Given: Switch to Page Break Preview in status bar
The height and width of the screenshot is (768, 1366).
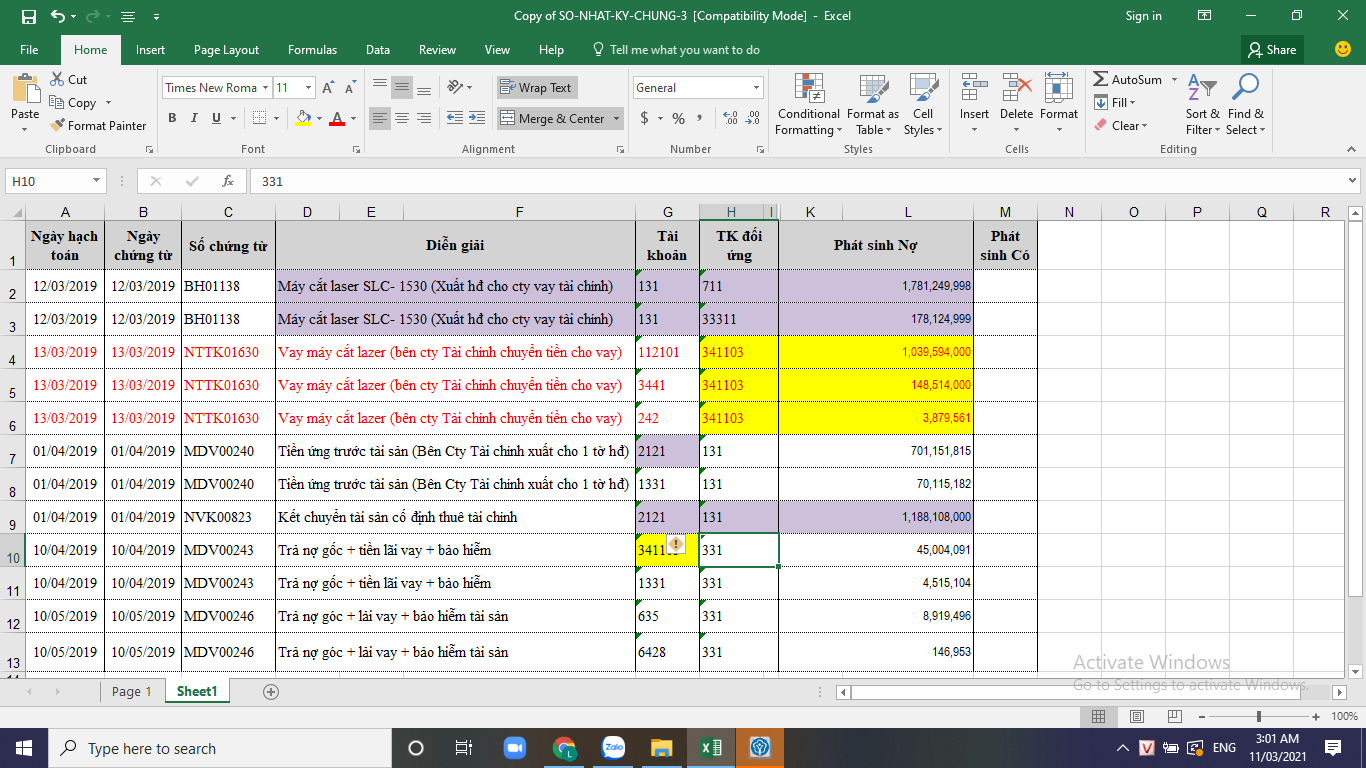Looking at the screenshot, I should [1174, 716].
